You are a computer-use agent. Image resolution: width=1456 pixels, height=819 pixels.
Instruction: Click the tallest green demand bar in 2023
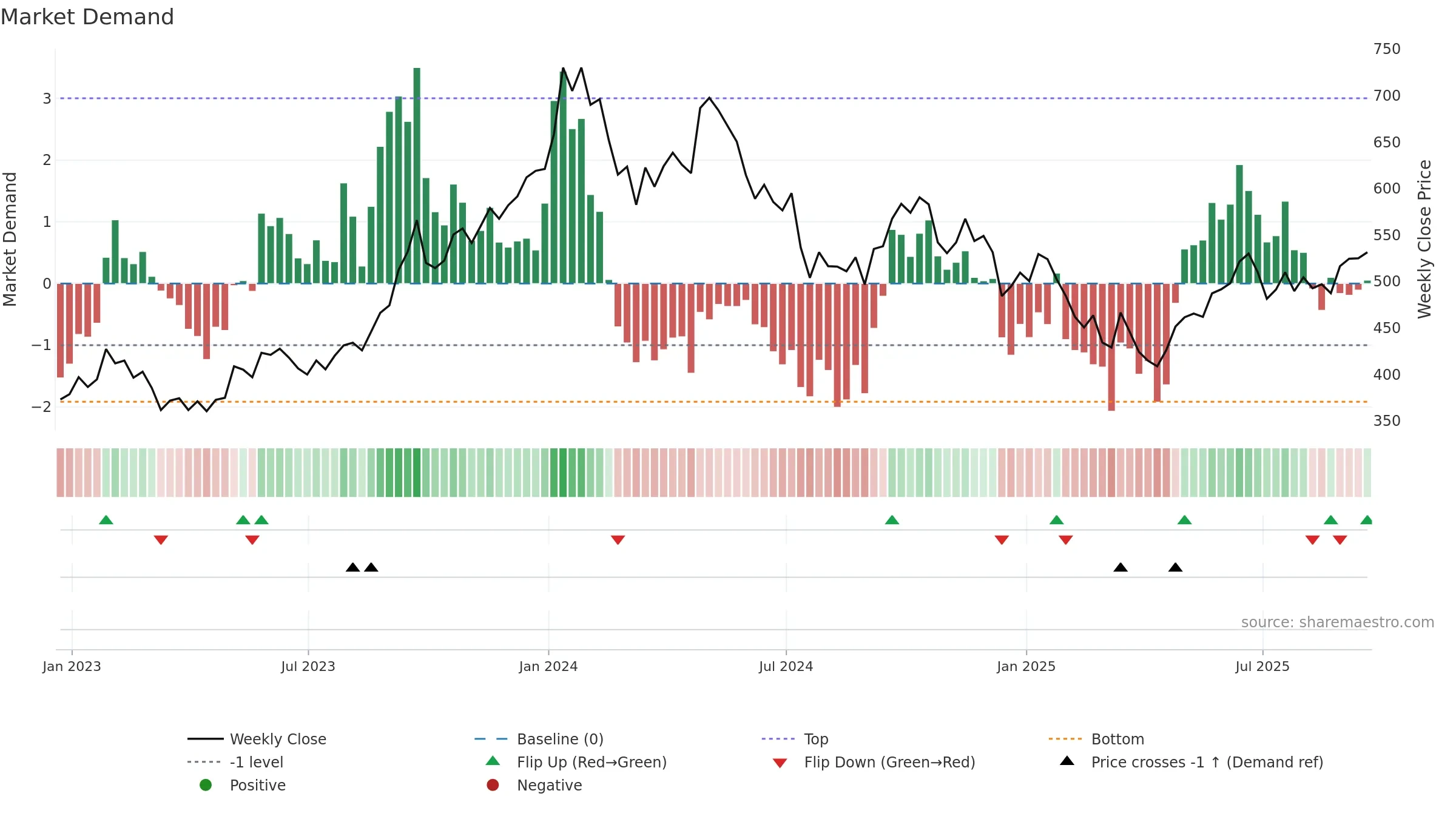[x=417, y=176]
